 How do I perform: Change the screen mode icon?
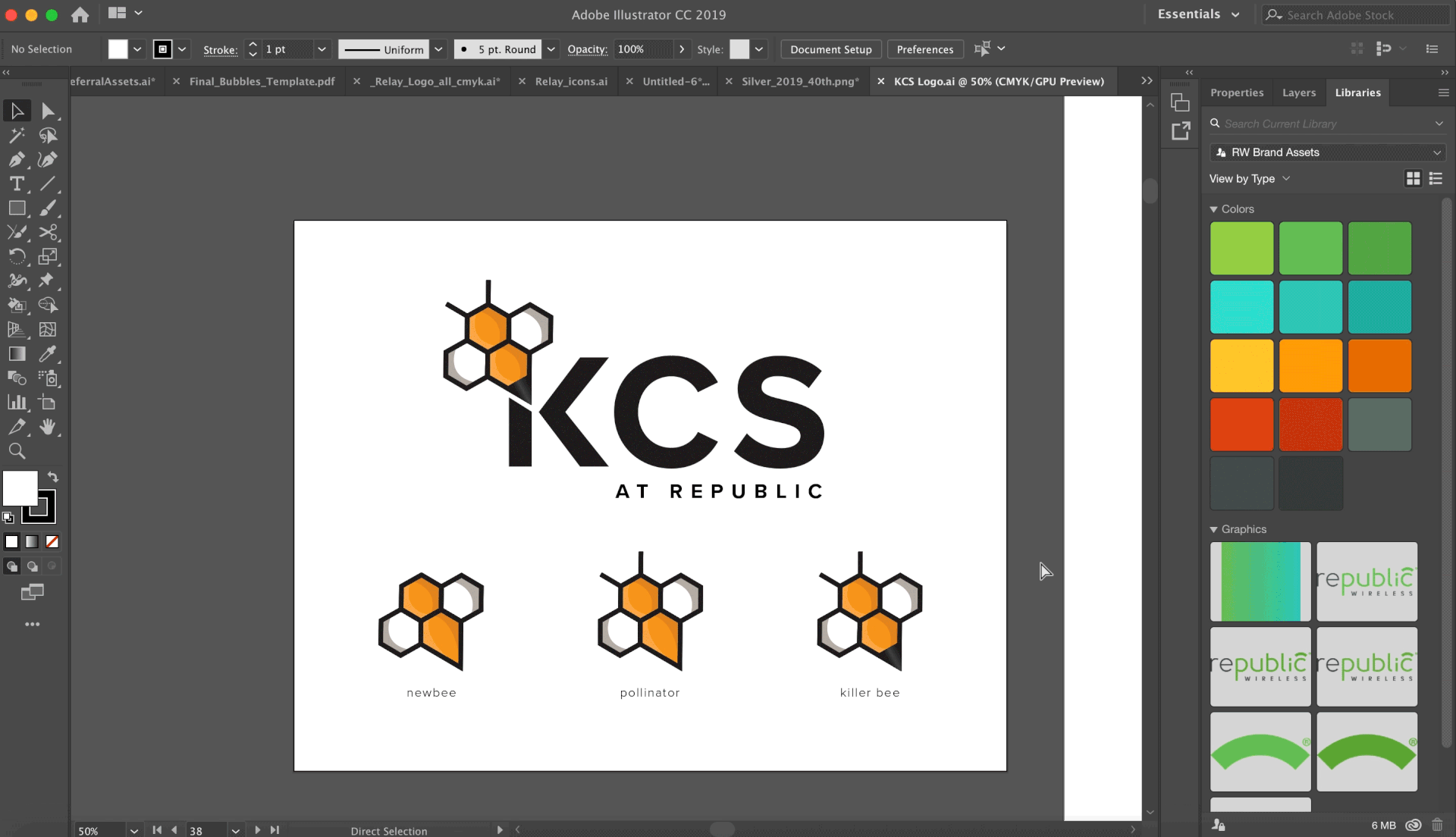[x=32, y=592]
